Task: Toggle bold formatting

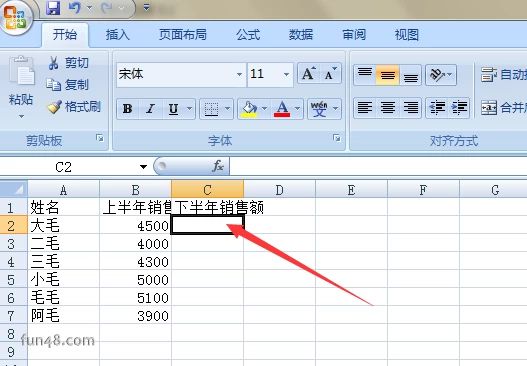Action: (128, 109)
